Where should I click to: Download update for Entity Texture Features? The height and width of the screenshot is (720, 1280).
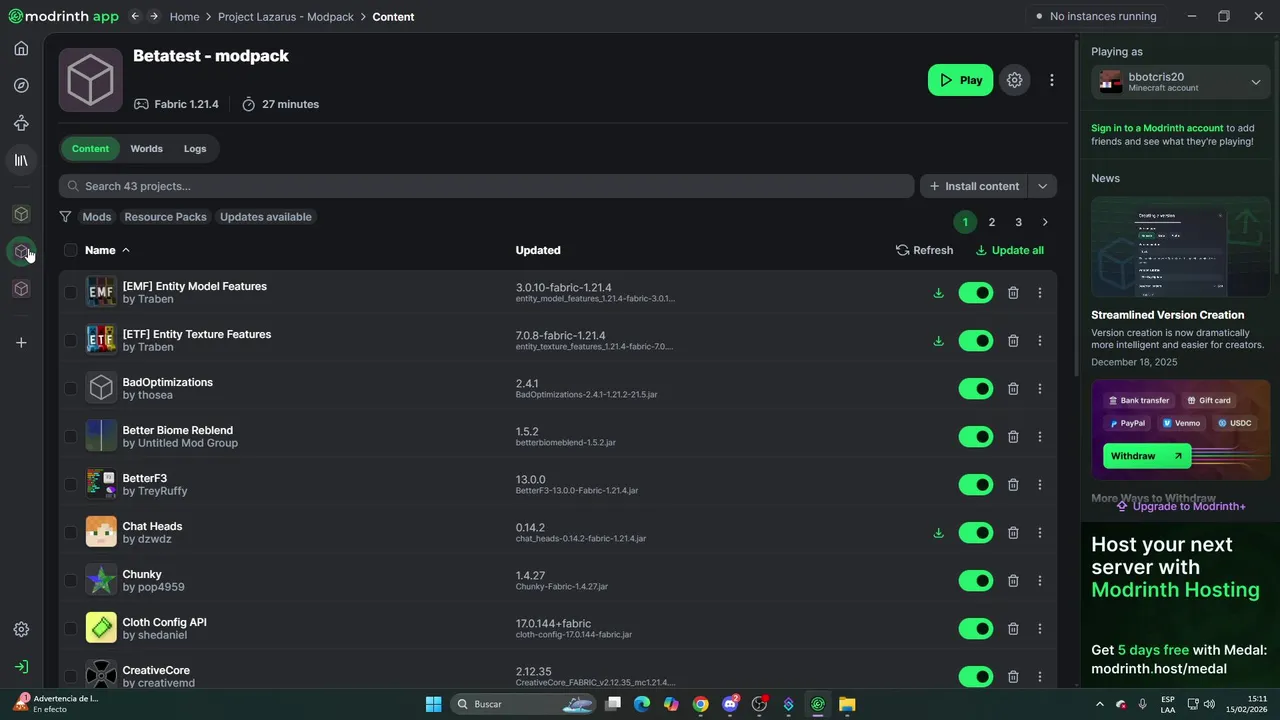[x=938, y=341]
